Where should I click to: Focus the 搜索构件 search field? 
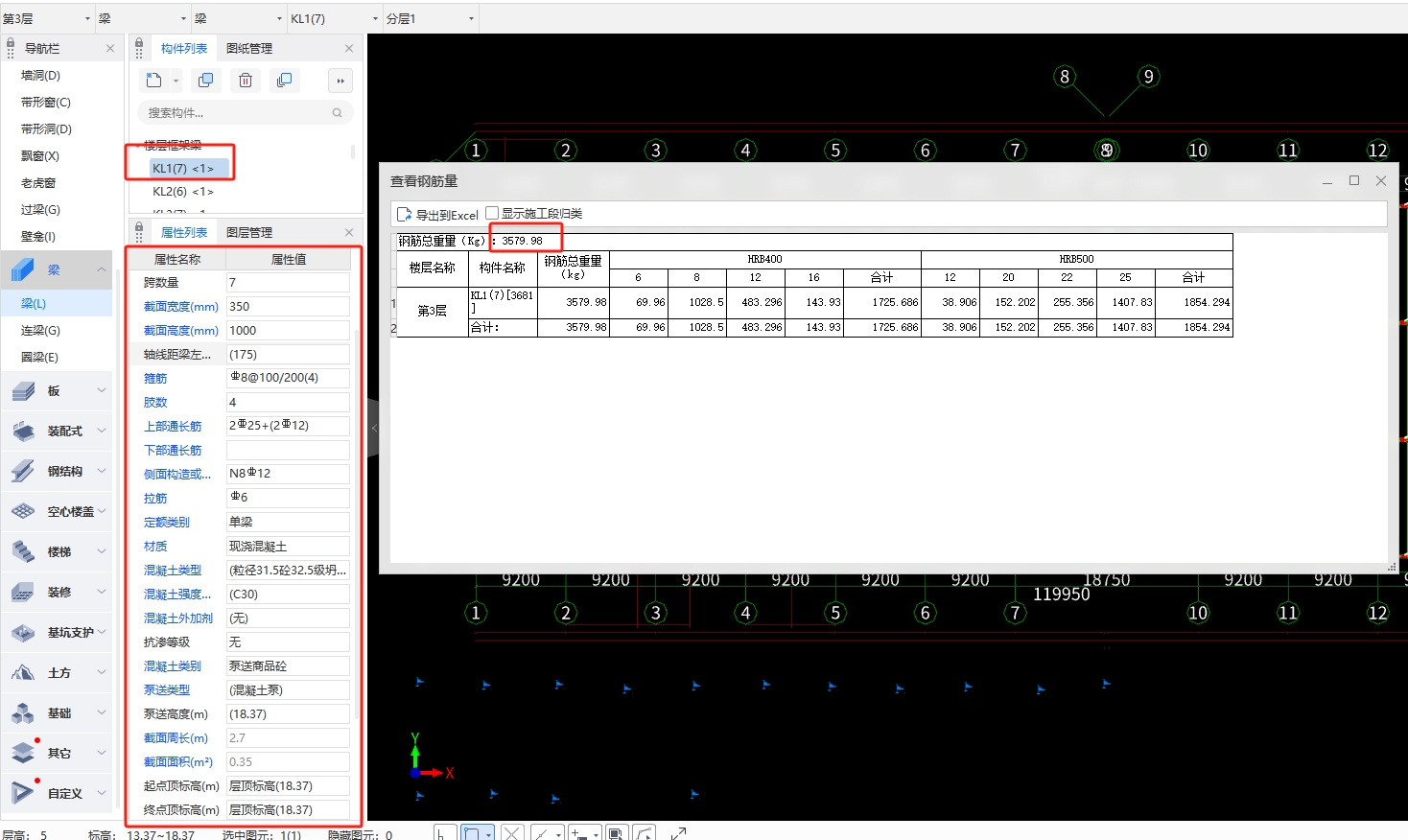pos(245,112)
